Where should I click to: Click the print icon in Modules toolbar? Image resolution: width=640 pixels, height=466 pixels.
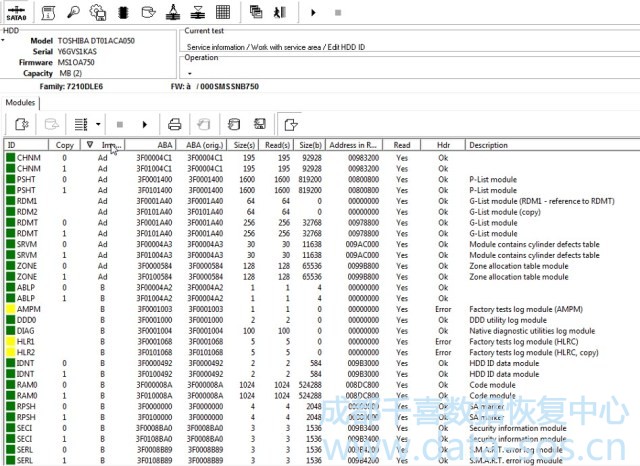175,125
